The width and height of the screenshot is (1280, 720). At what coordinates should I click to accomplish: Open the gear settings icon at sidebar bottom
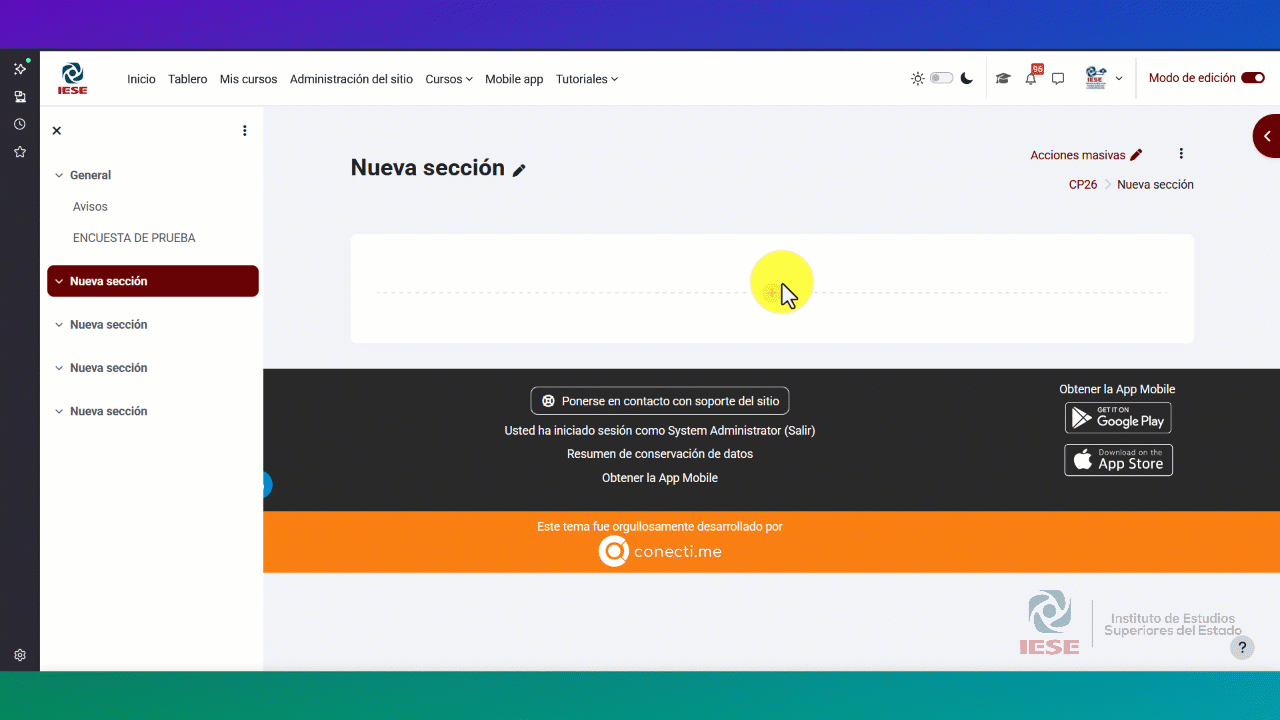pos(19,655)
